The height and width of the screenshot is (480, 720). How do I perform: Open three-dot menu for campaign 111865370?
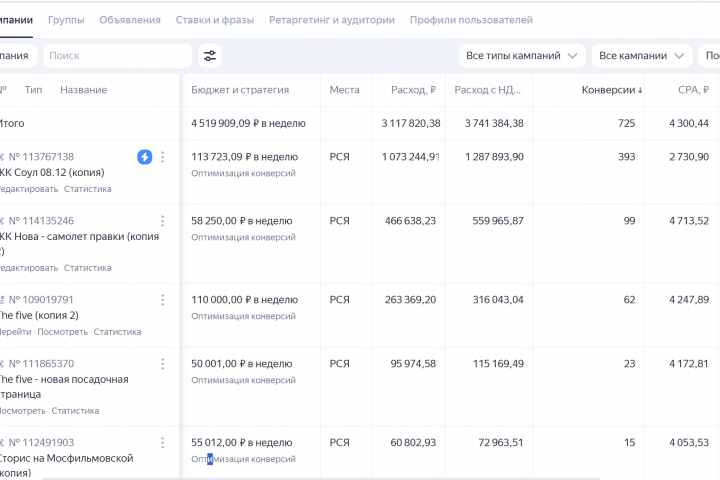(x=163, y=364)
